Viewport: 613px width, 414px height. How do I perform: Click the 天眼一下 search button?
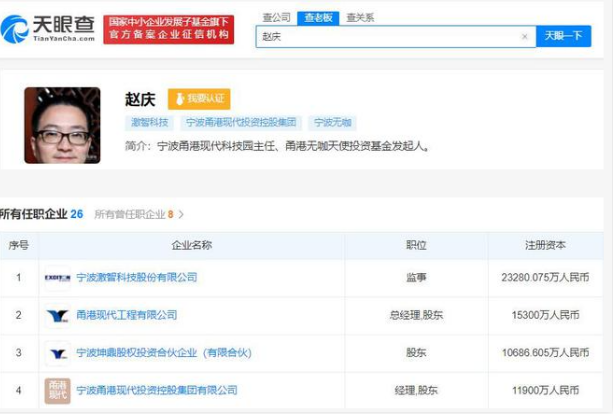[x=563, y=36]
